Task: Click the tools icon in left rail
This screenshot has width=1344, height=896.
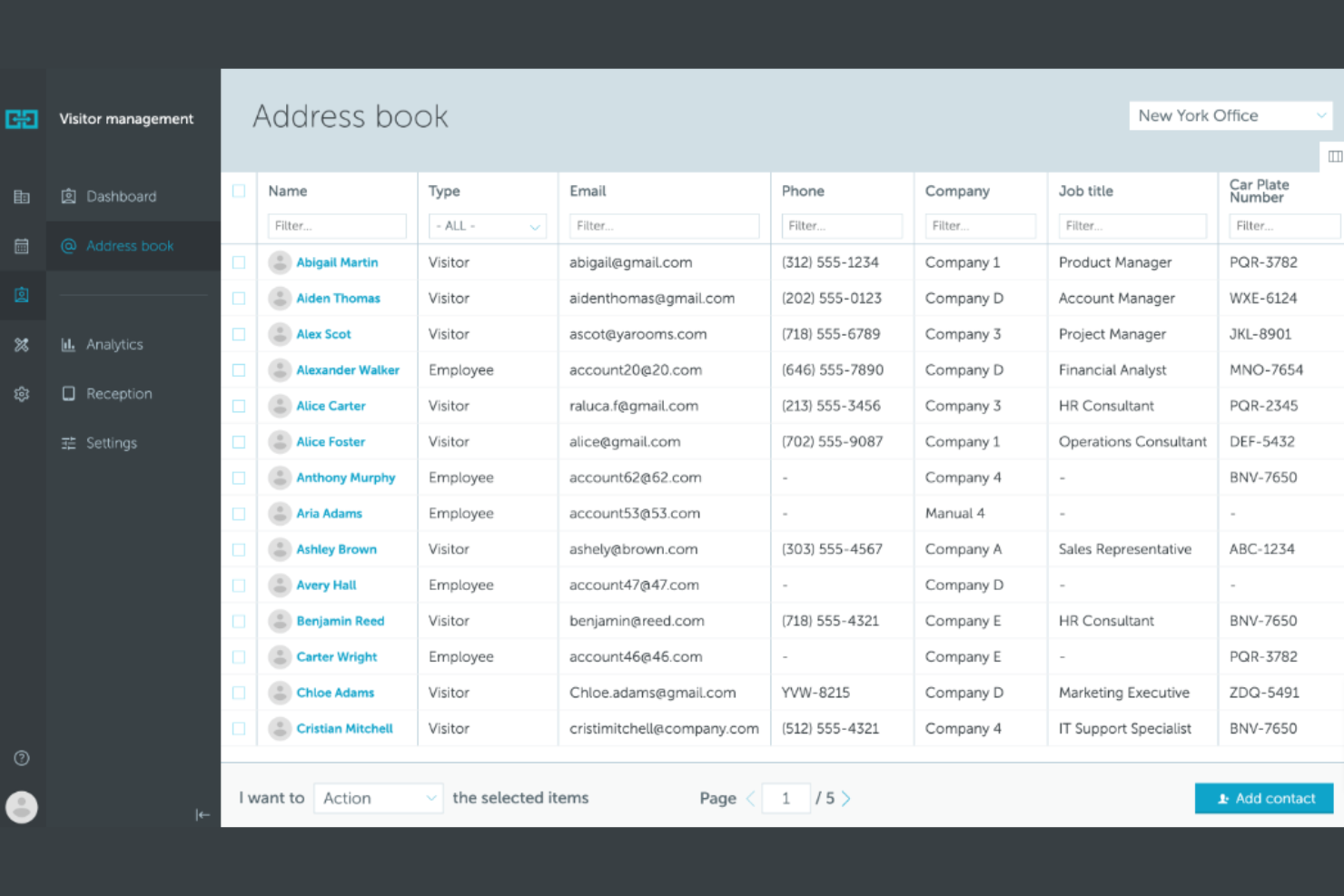Action: [x=22, y=345]
